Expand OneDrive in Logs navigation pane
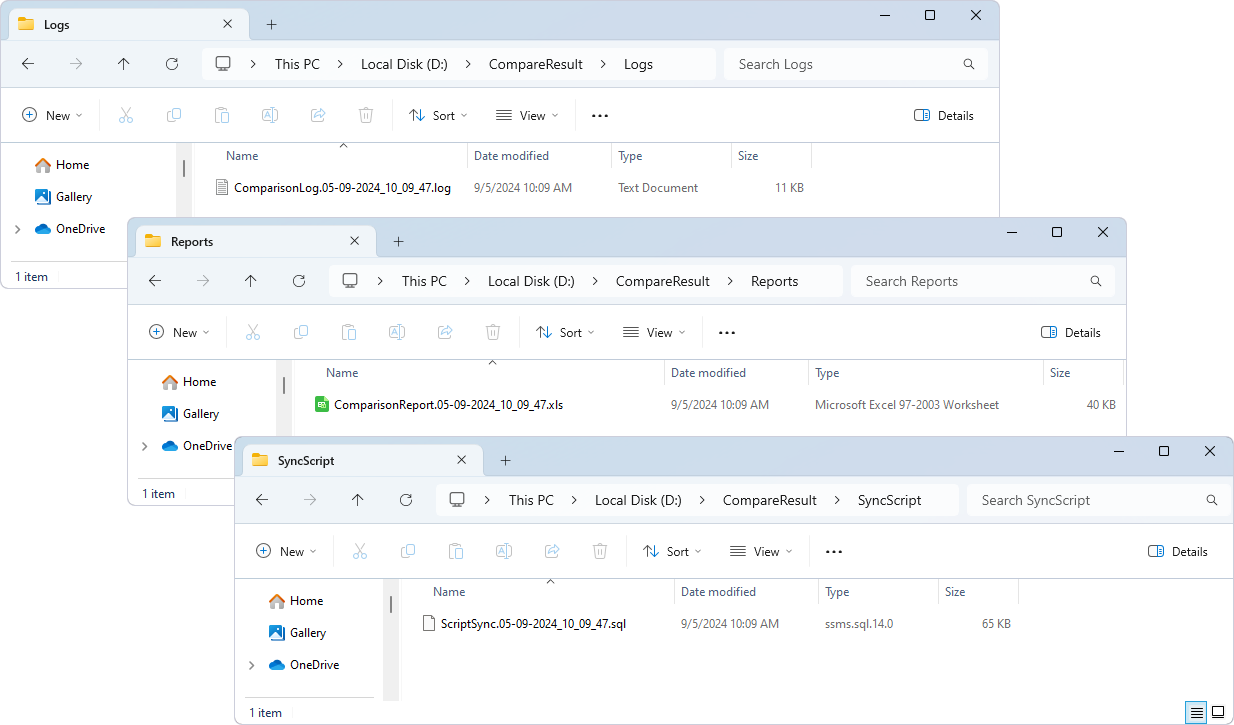Screen dimensions: 1234x725 coord(17,229)
